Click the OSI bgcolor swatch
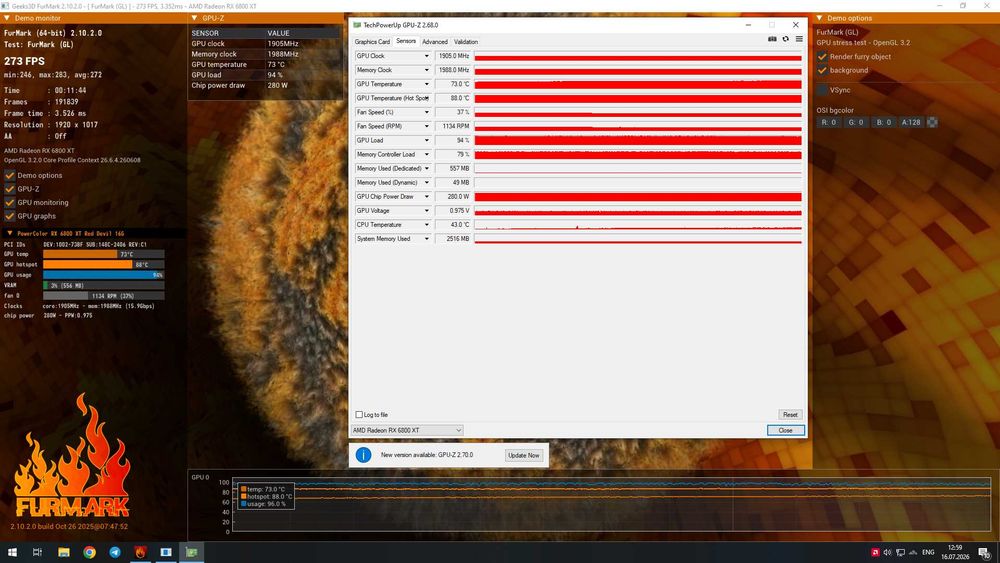 (932, 122)
